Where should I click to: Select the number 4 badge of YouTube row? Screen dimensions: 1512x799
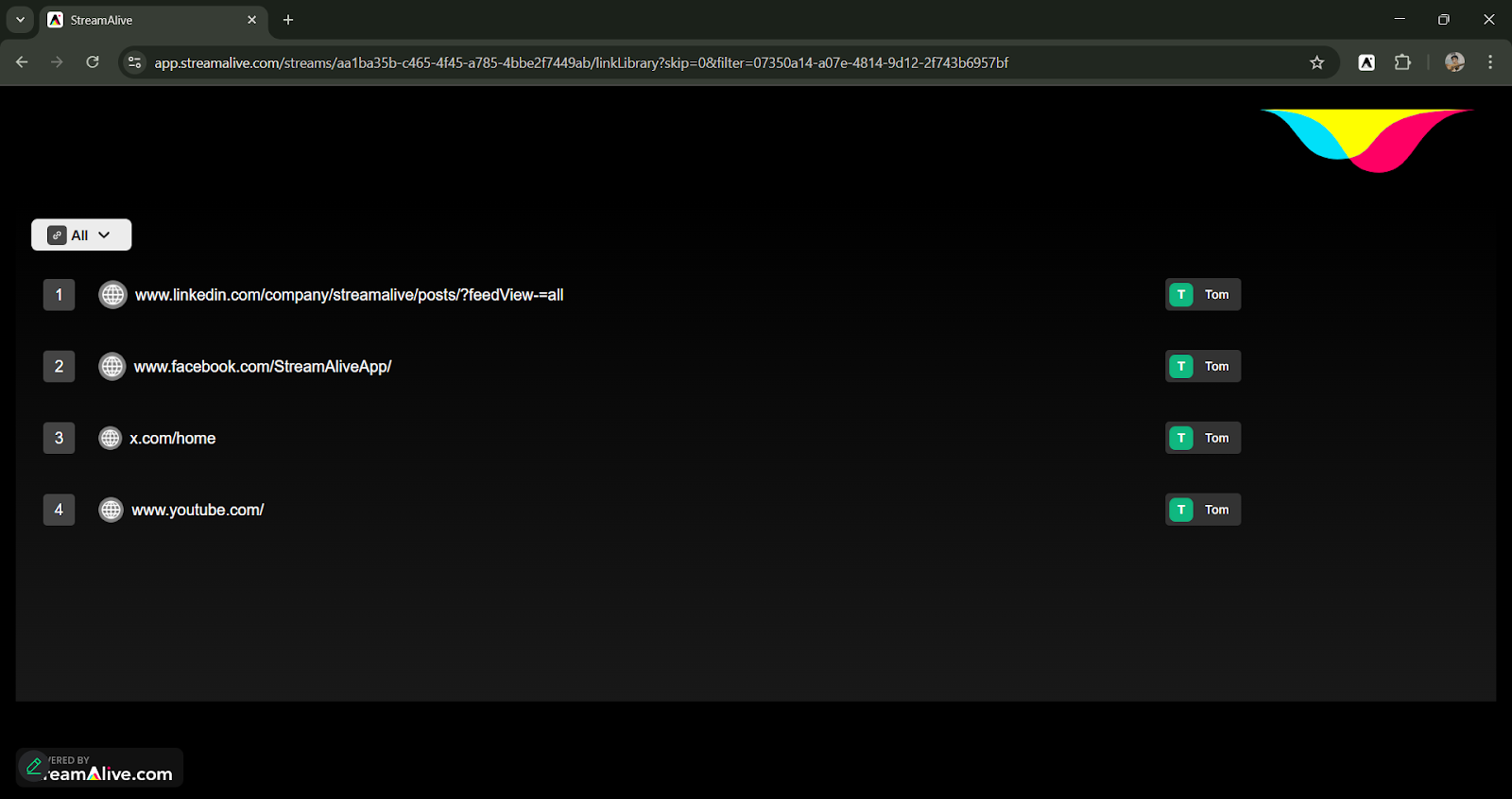59,510
